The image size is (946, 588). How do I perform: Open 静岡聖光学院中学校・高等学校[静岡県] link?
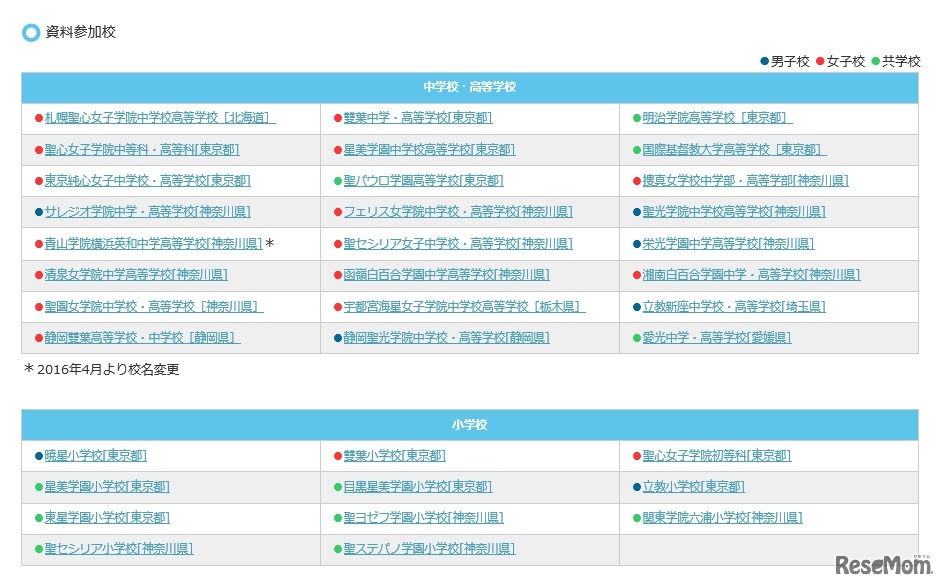coord(447,338)
